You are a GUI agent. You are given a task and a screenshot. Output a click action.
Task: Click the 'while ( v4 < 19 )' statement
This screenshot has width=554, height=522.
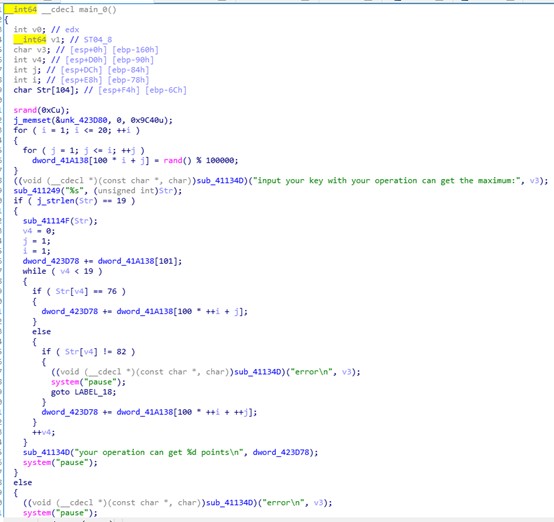click(x=63, y=271)
